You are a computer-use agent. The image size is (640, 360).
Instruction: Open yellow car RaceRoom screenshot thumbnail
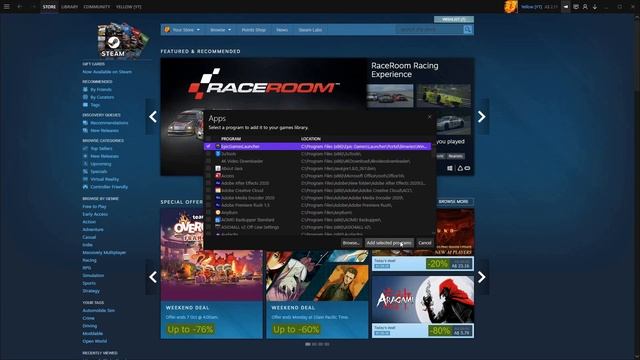[x=443, y=96]
